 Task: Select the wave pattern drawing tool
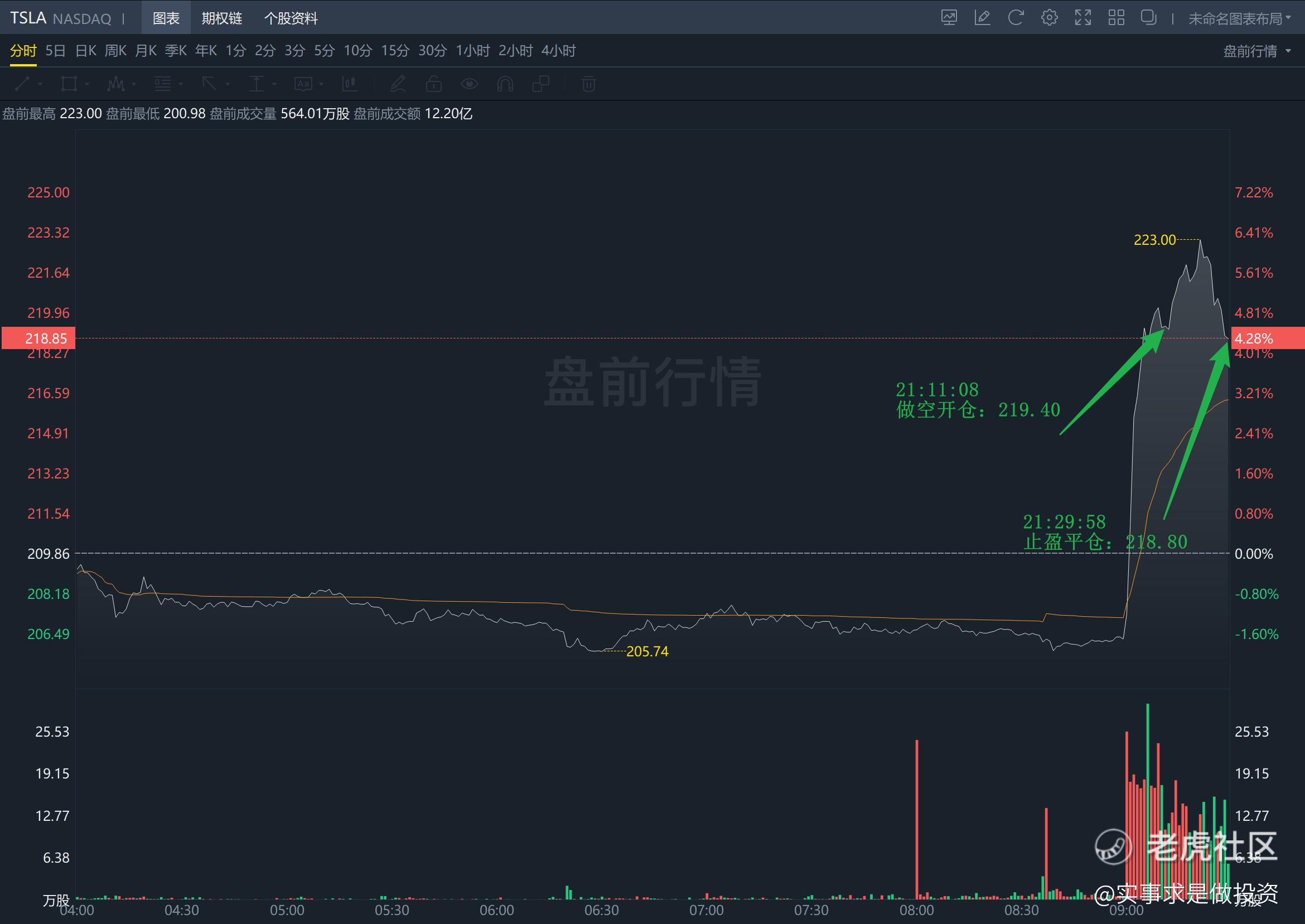(115, 84)
